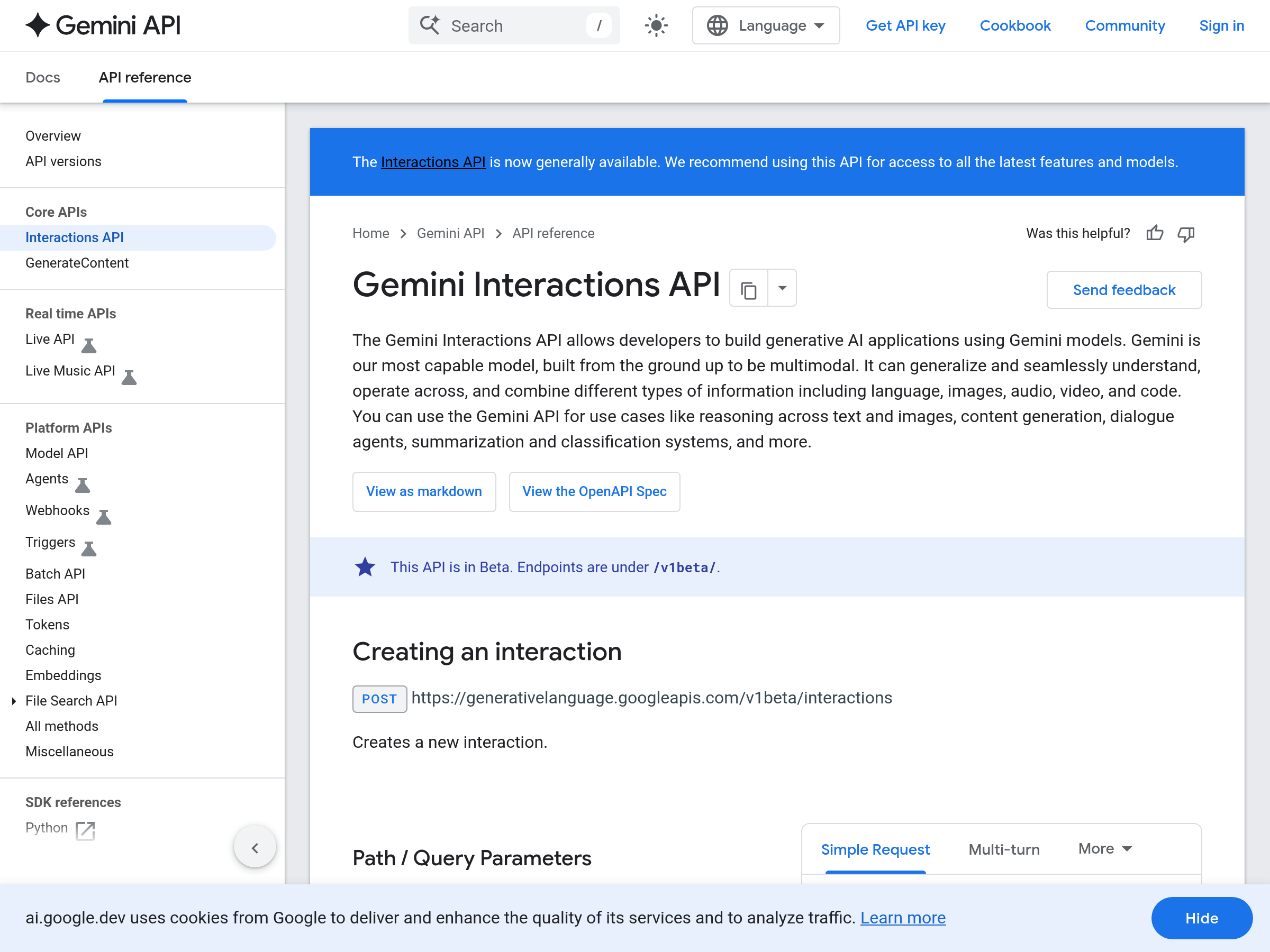Open the More dropdown in code samples

pyautogui.click(x=1105, y=848)
